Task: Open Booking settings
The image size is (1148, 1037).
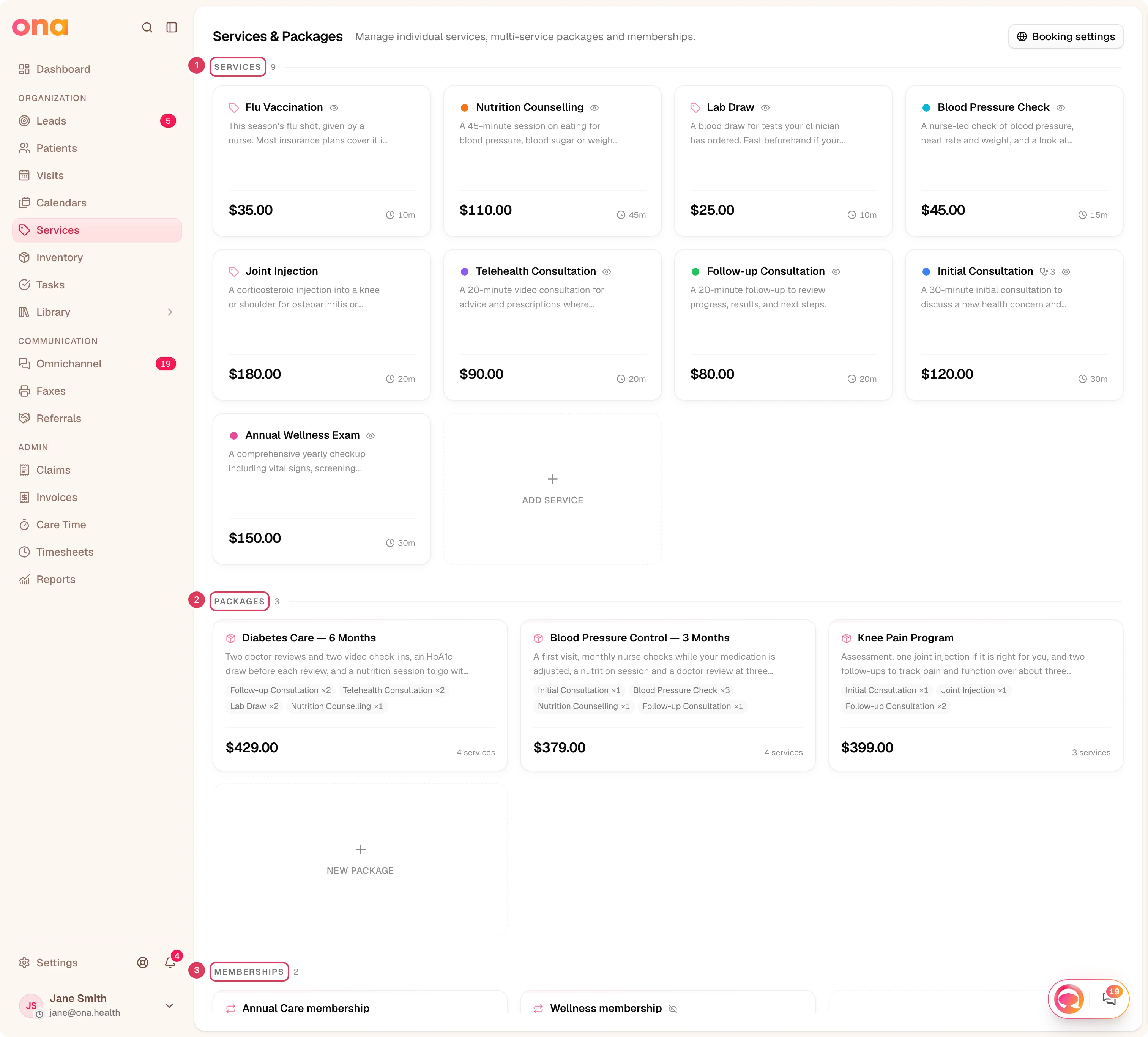Action: click(1065, 36)
